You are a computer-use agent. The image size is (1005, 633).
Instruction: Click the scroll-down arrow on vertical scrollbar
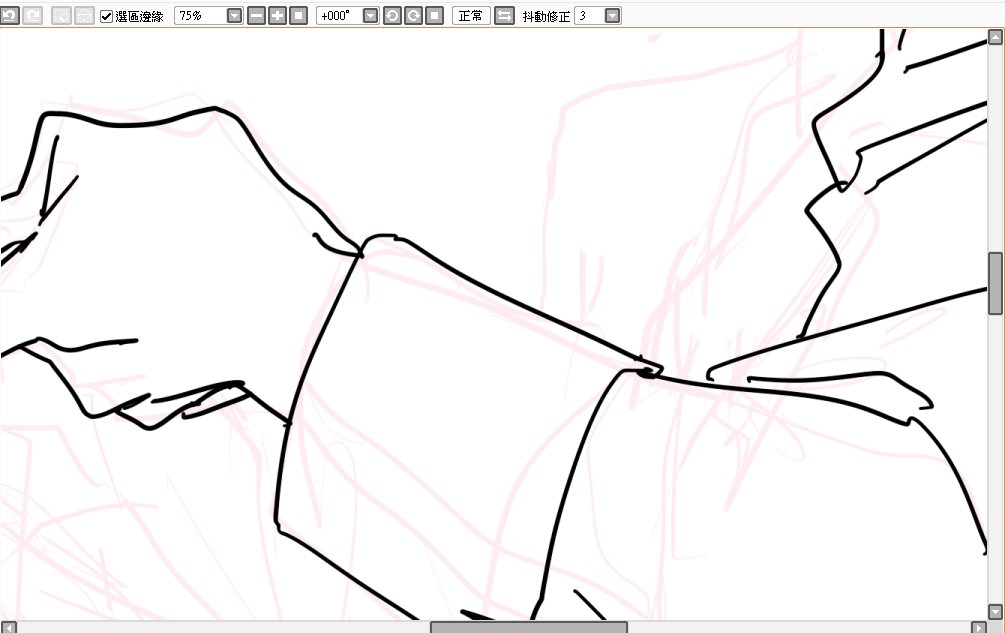995,610
